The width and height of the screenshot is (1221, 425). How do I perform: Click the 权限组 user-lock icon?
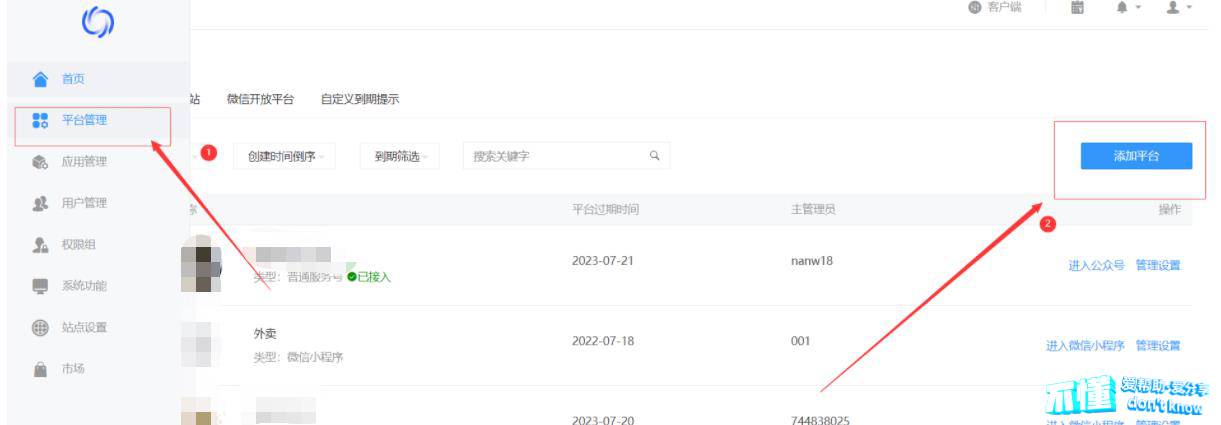40,245
